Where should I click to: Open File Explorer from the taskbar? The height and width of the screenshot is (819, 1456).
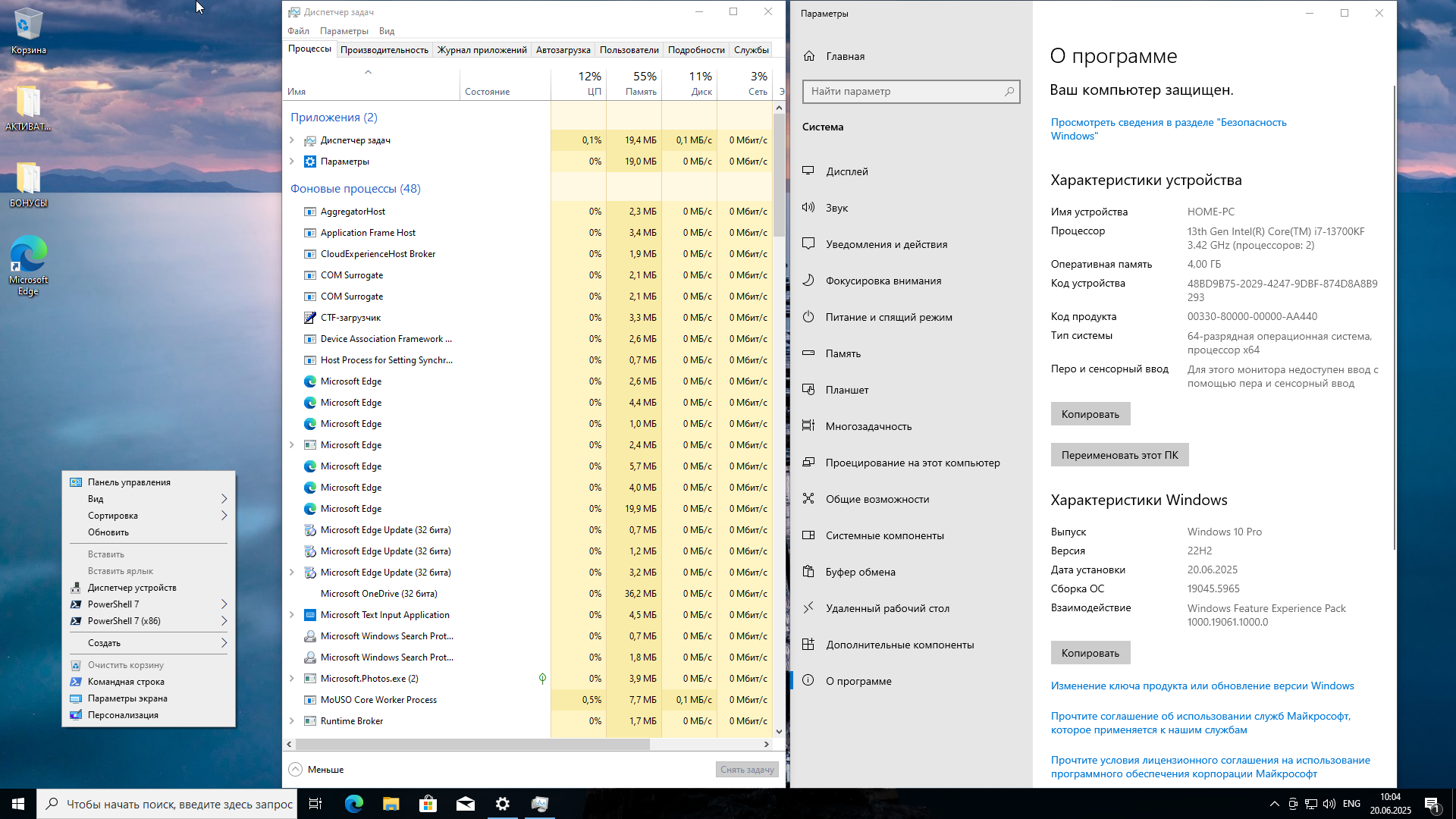391,804
